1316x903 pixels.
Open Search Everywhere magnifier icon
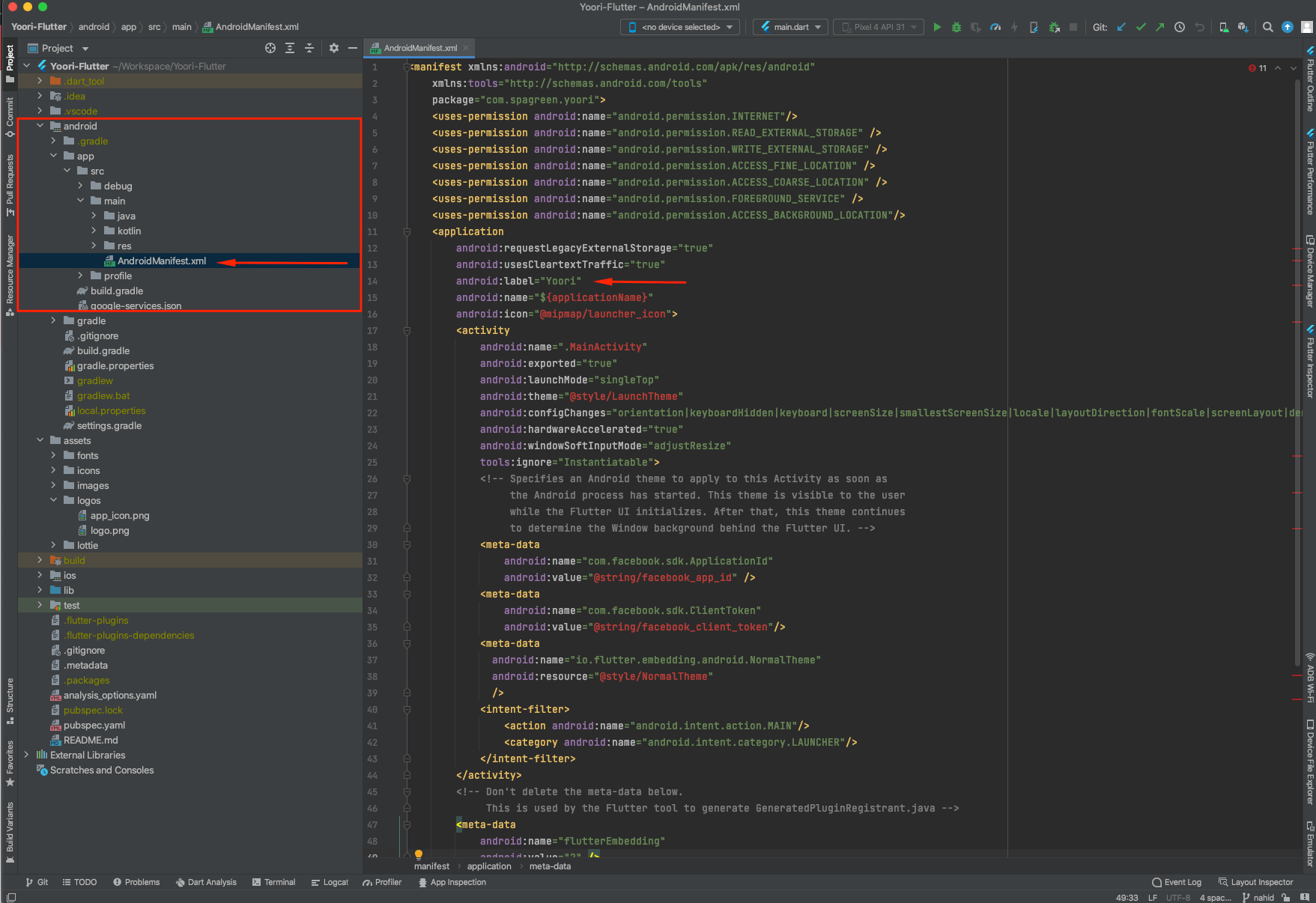[x=1268, y=27]
